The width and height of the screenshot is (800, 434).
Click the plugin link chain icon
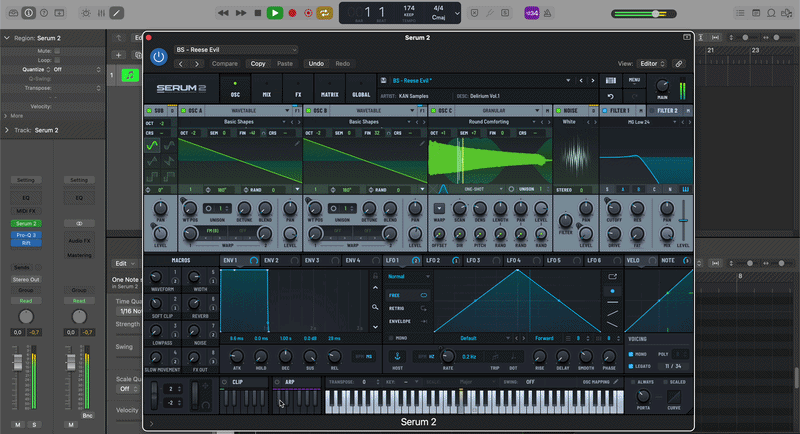pos(679,64)
